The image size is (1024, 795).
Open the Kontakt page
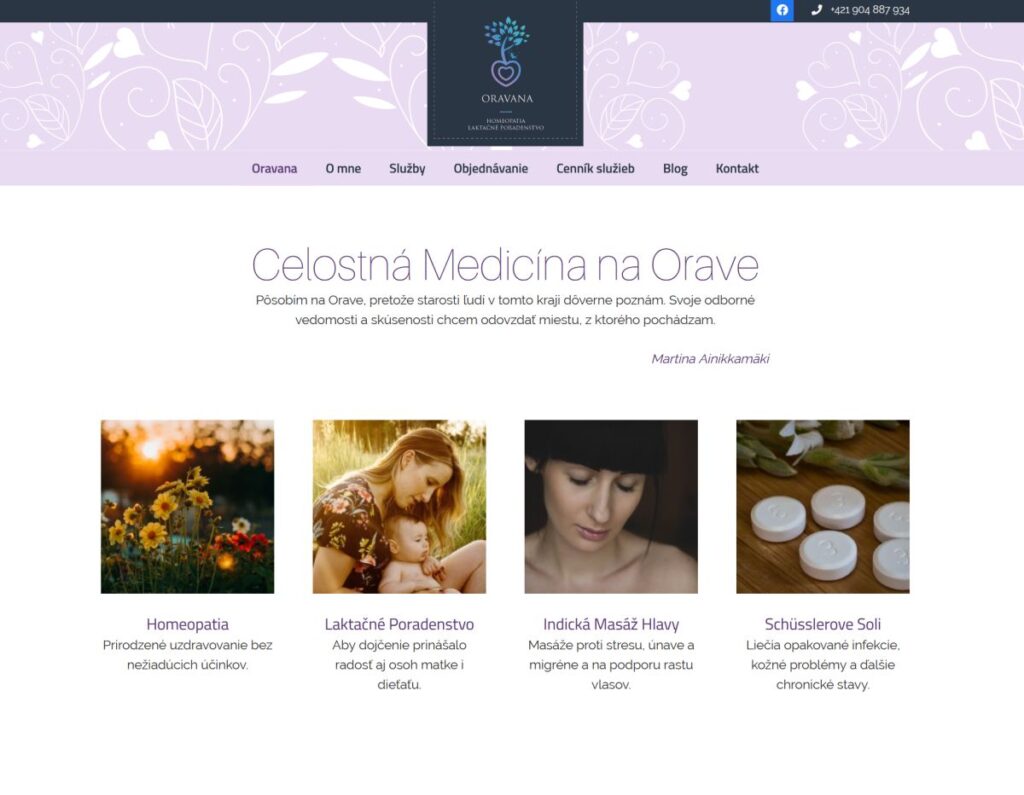737,169
